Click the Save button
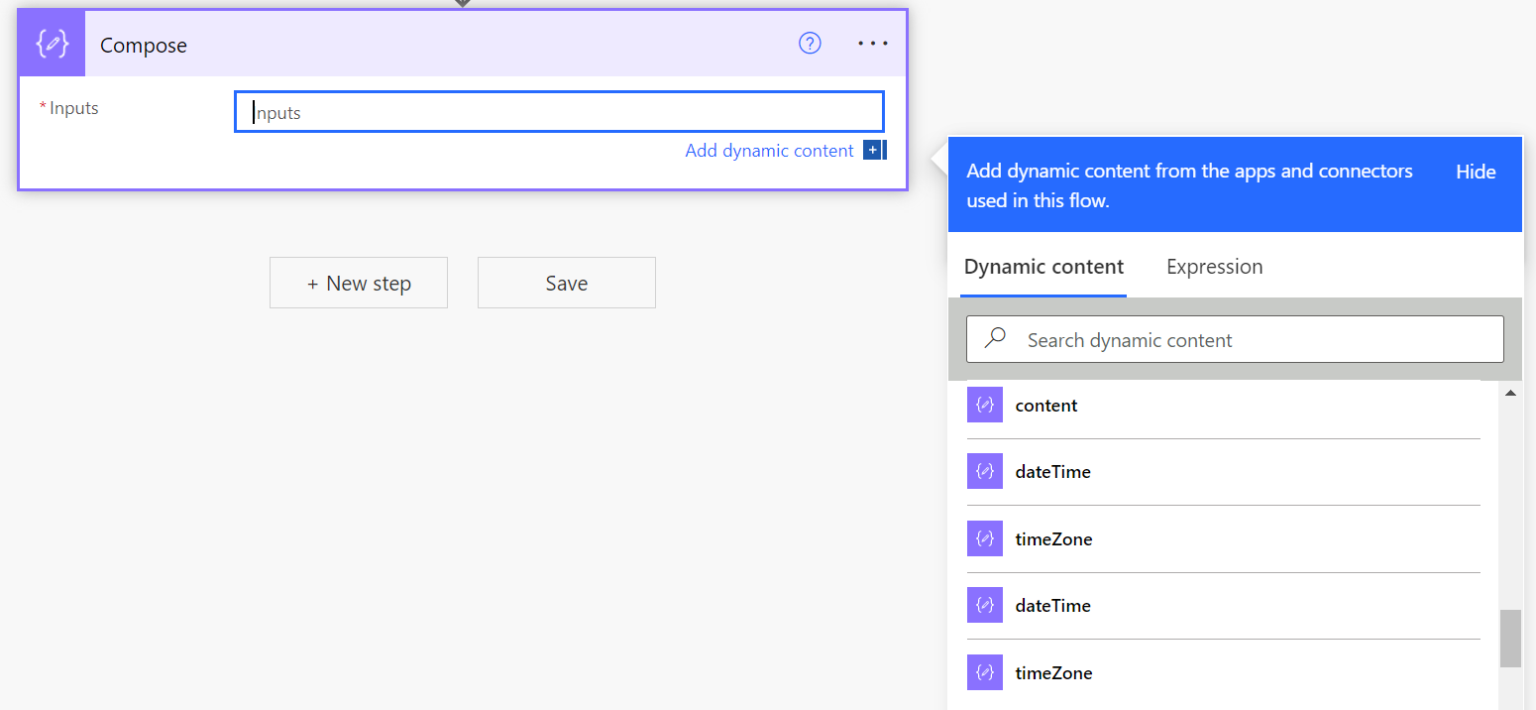The image size is (1536, 710). coord(566,282)
